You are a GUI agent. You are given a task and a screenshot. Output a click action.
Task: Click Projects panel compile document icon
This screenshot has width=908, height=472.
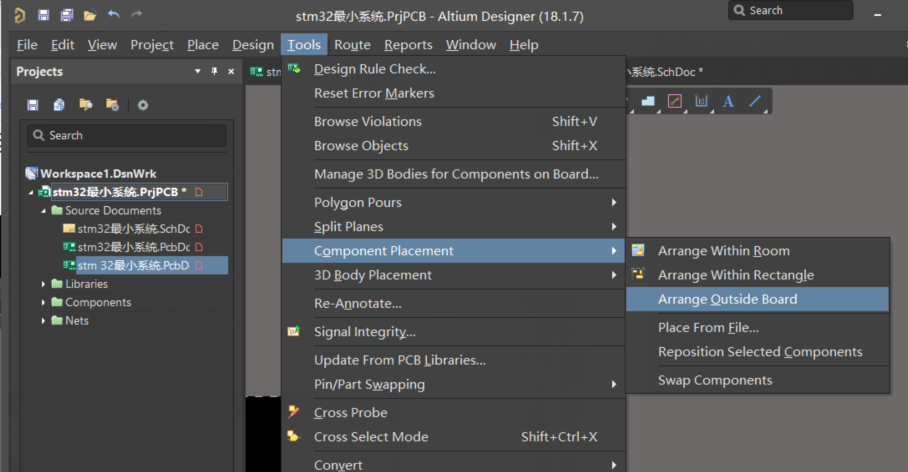59,105
